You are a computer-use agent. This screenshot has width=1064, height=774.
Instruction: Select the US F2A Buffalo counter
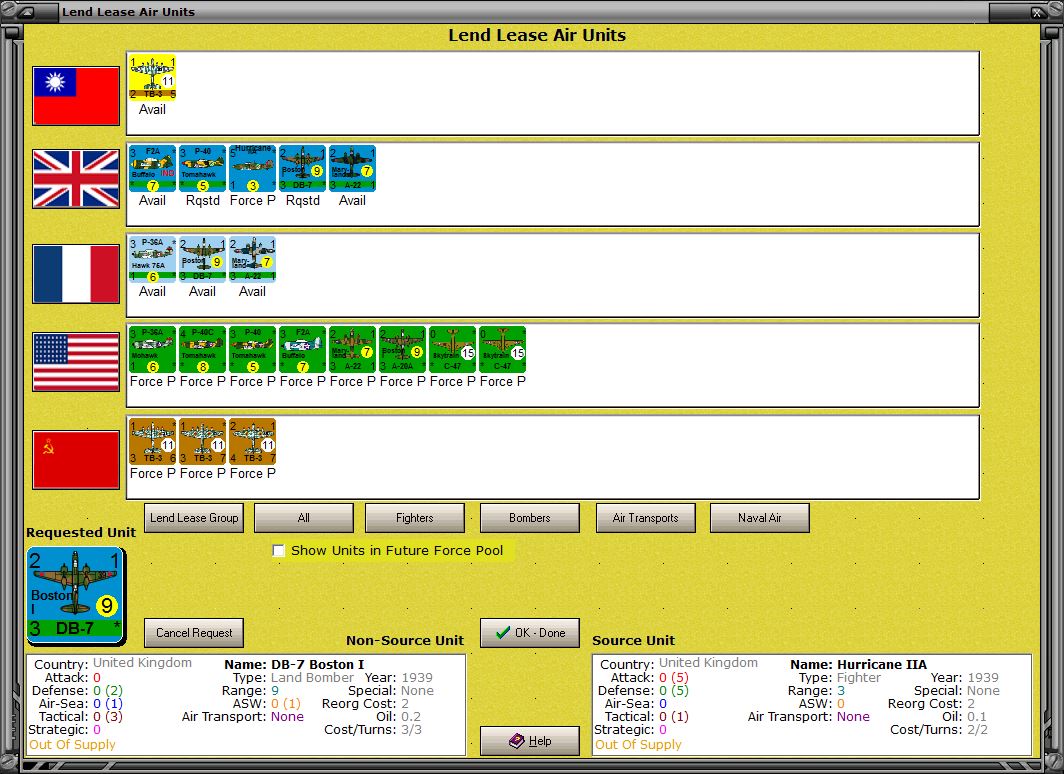[303, 349]
